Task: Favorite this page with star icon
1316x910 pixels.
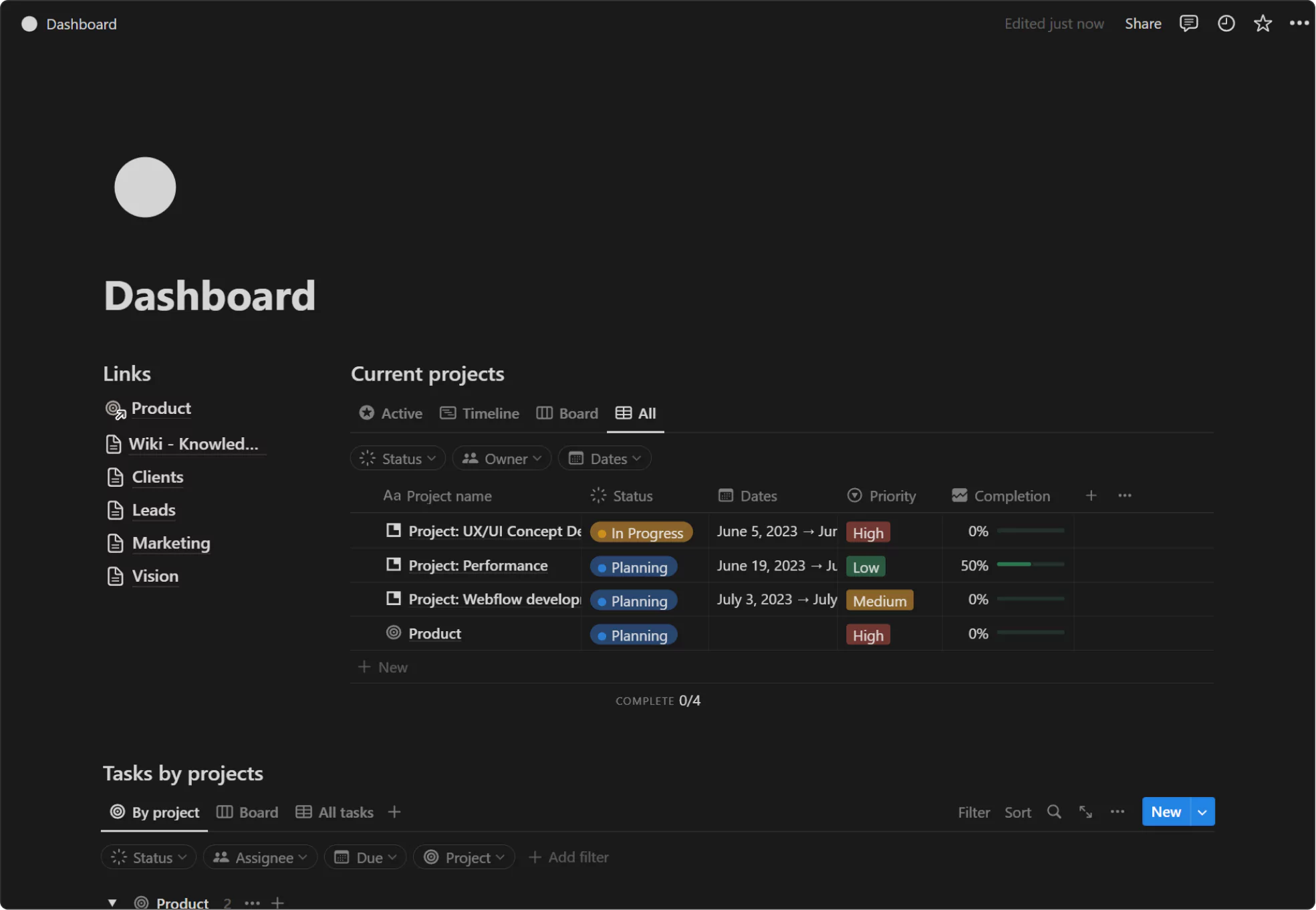Action: [x=1263, y=24]
